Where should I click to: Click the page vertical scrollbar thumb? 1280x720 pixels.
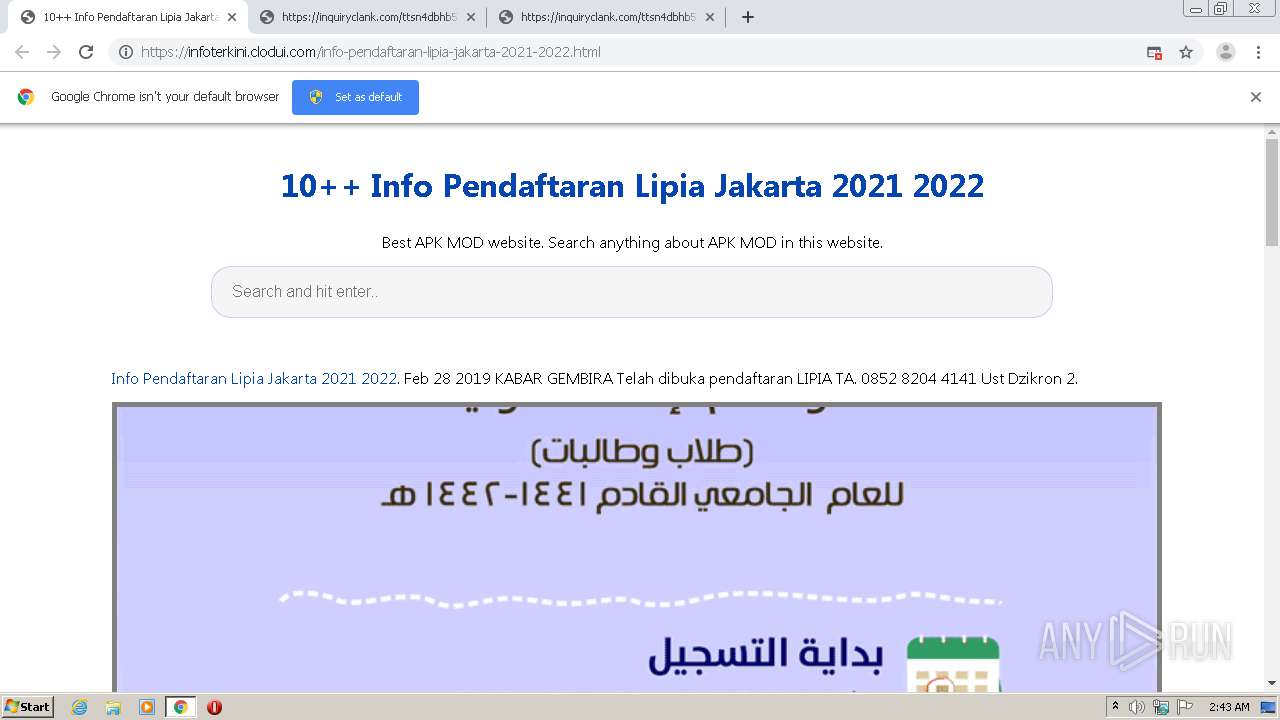coord(1272,192)
